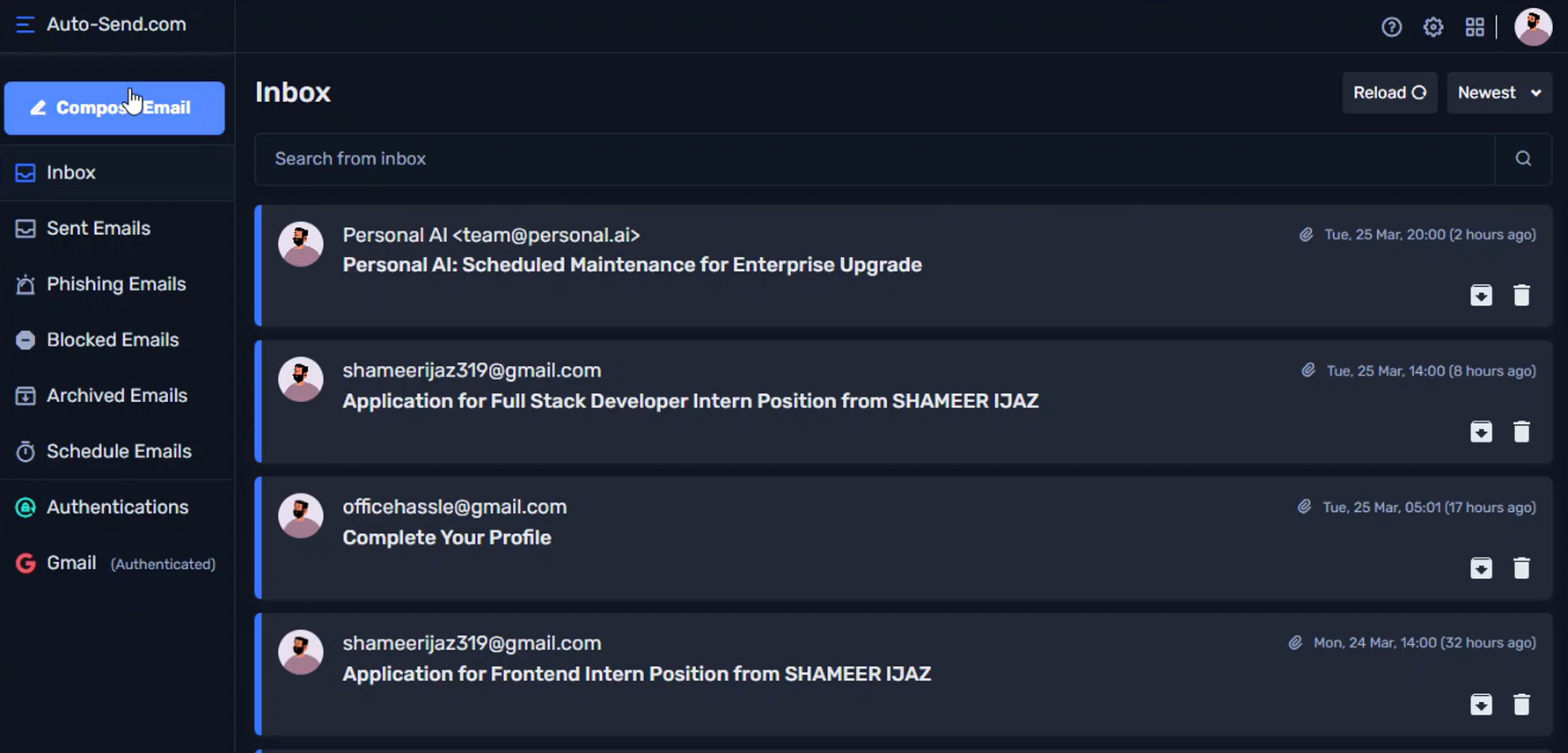The height and width of the screenshot is (753, 1568).
Task: Click the attachment paperclip on Complete Your Profile email
Action: 1304,507
